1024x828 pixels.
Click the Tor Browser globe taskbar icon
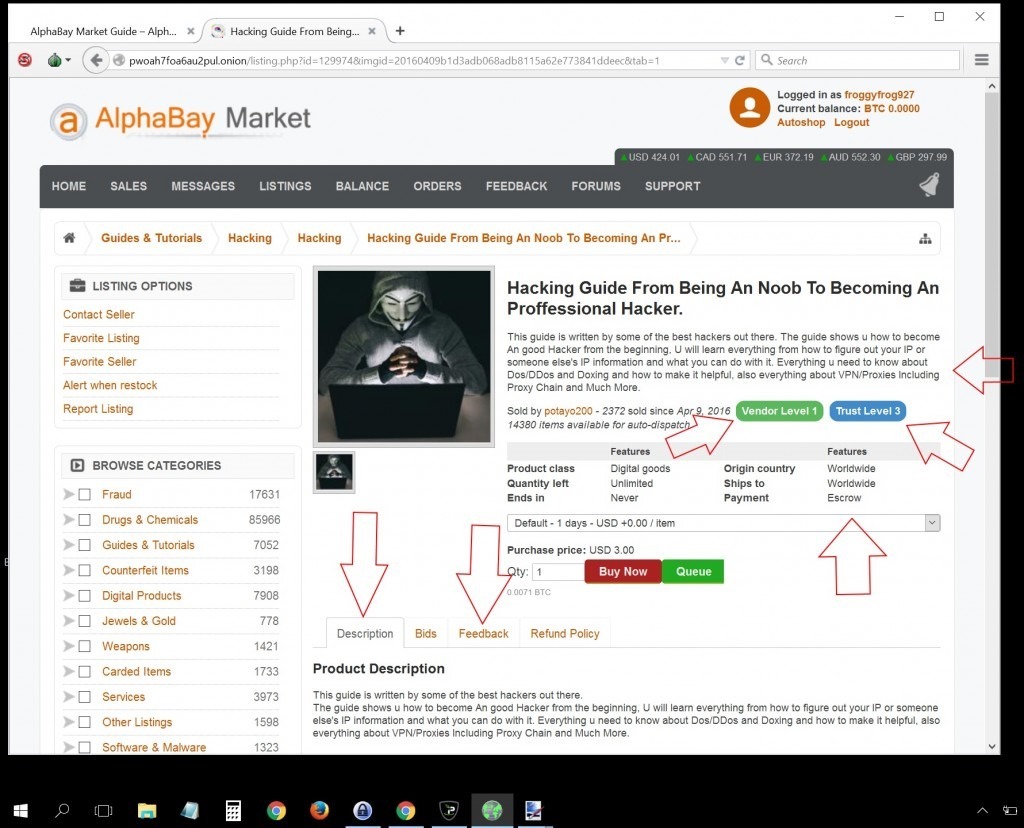[x=492, y=811]
